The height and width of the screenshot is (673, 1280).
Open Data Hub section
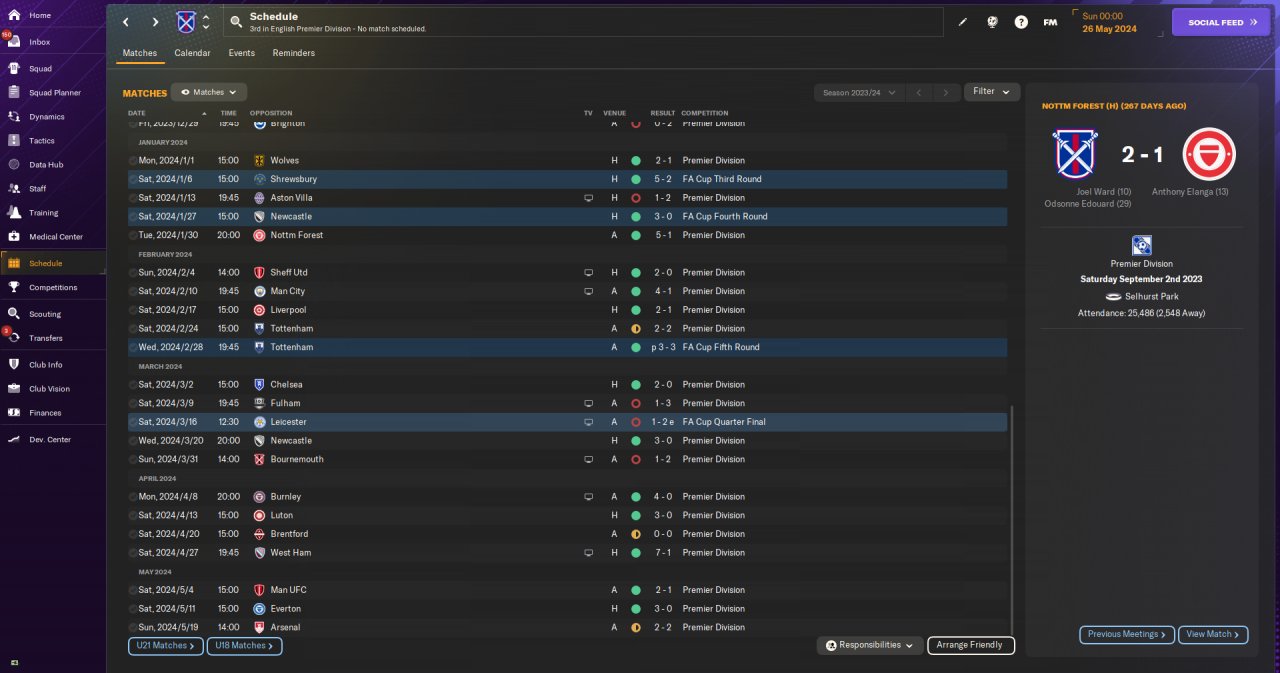coord(46,165)
